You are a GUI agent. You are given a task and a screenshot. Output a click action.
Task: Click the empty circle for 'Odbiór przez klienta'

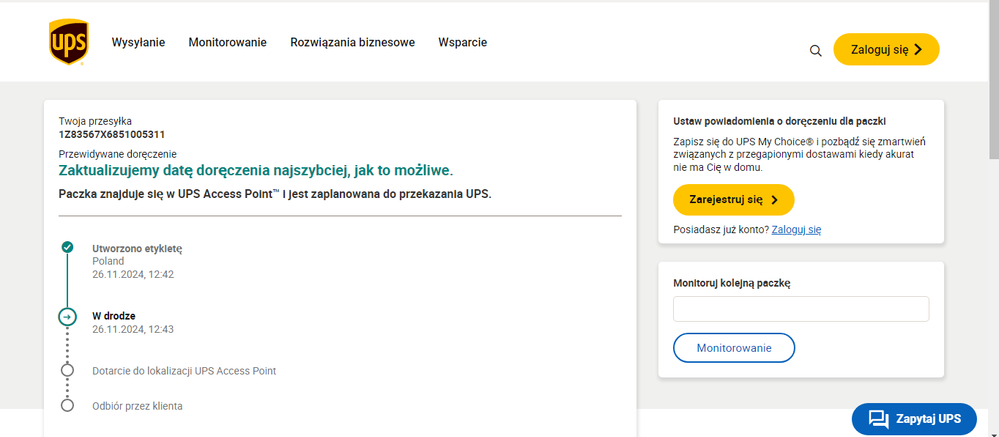(67, 405)
